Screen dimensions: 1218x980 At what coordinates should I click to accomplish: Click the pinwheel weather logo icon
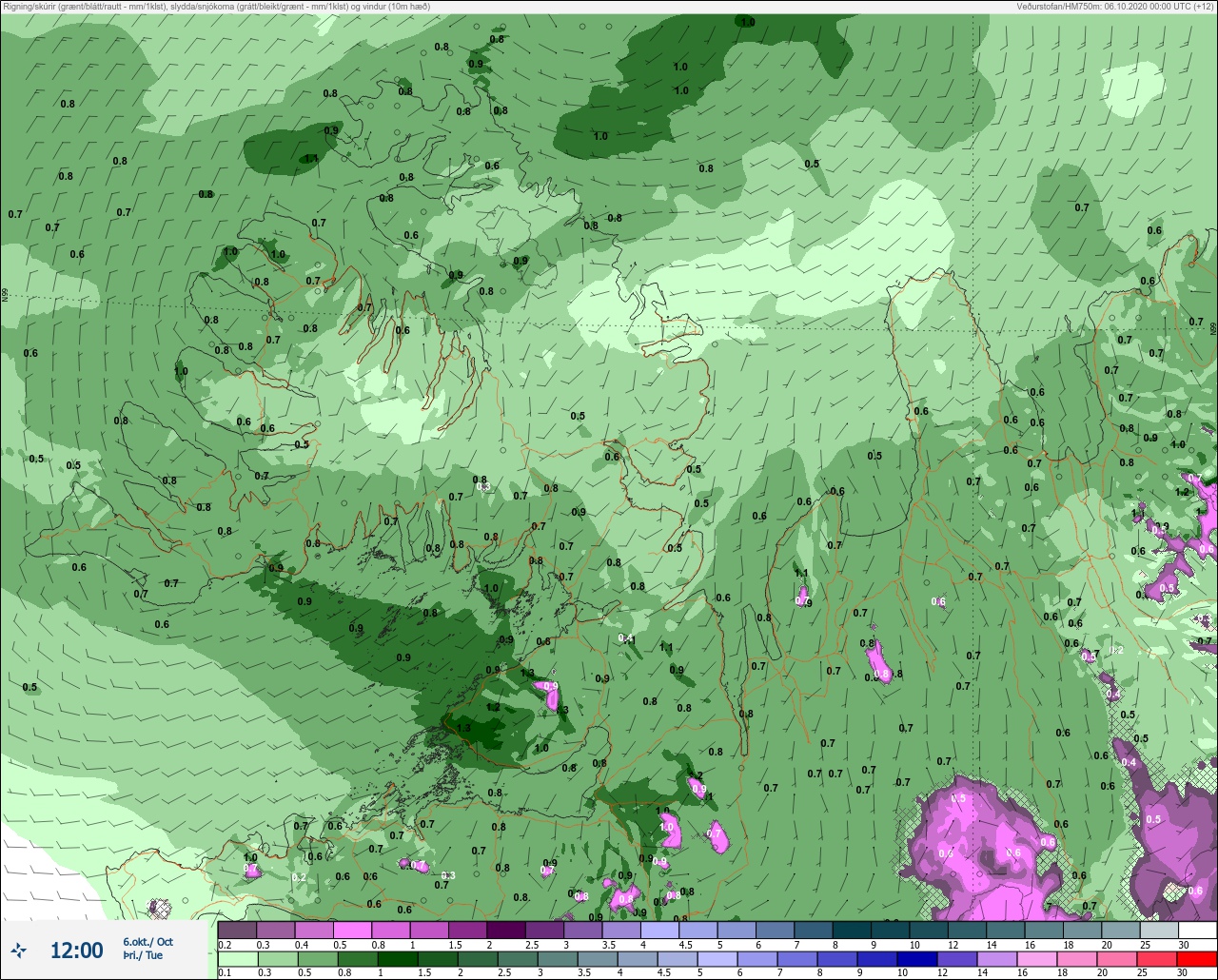[x=19, y=950]
